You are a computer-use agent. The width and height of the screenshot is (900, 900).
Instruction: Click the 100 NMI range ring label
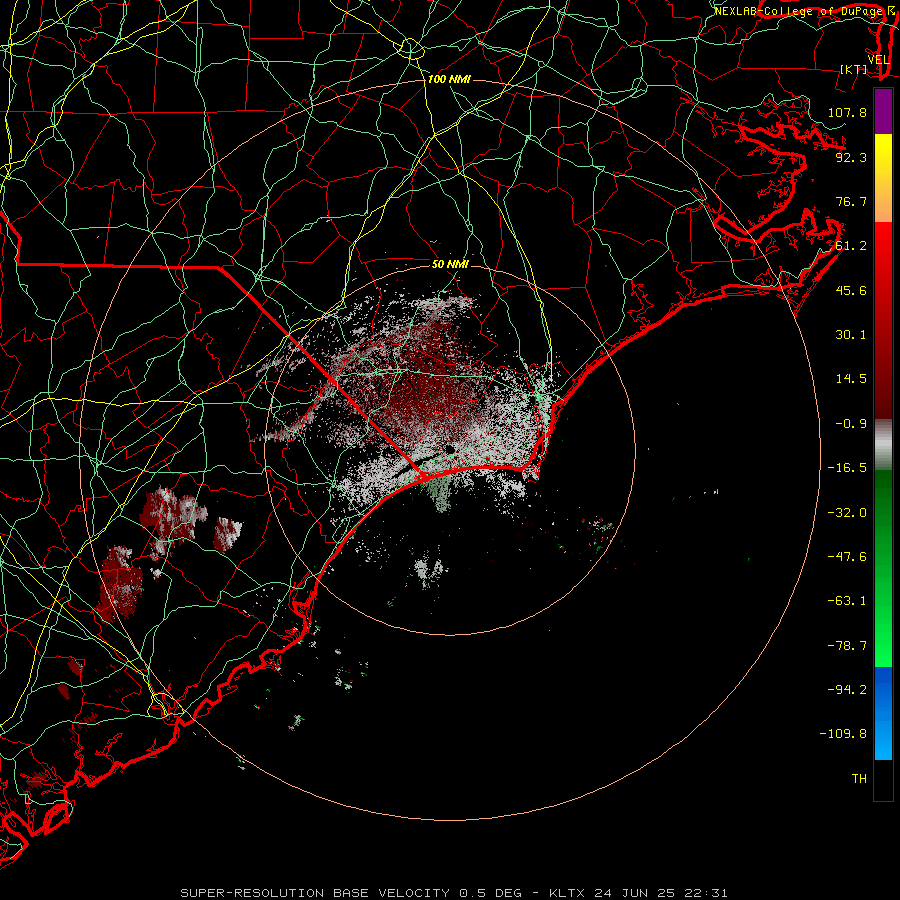tap(449, 79)
